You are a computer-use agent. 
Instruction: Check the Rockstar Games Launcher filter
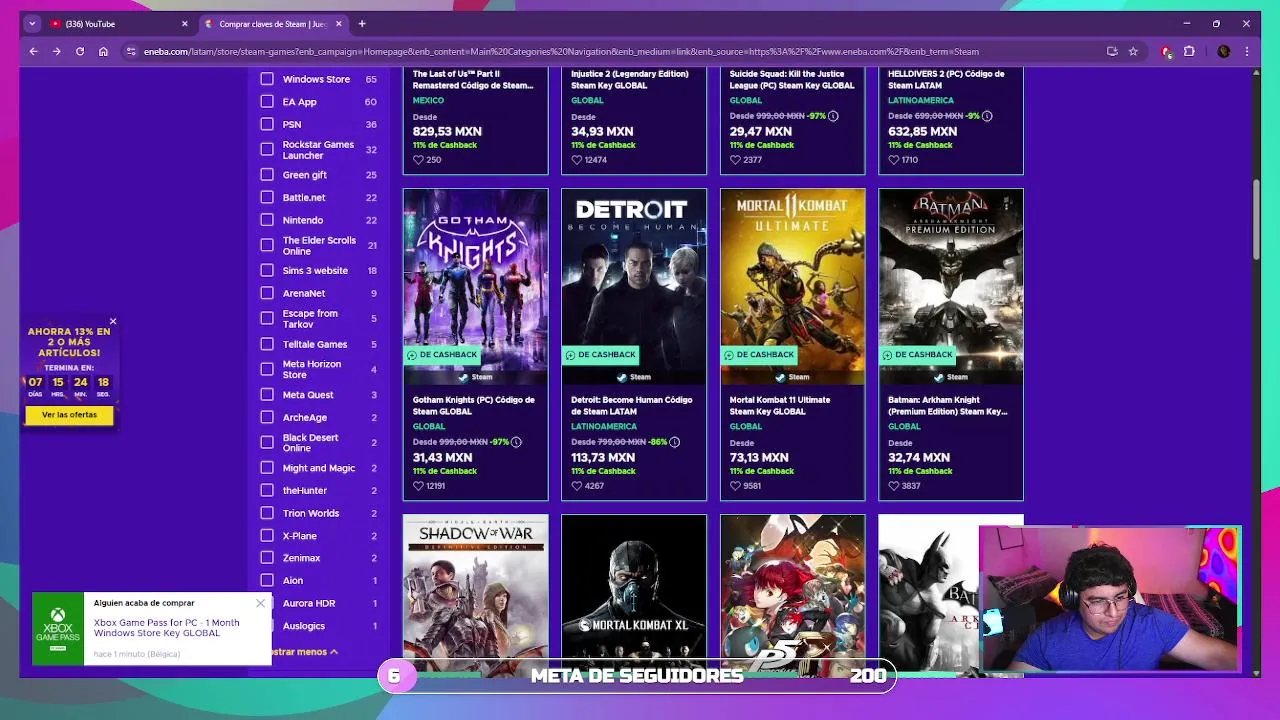267,149
